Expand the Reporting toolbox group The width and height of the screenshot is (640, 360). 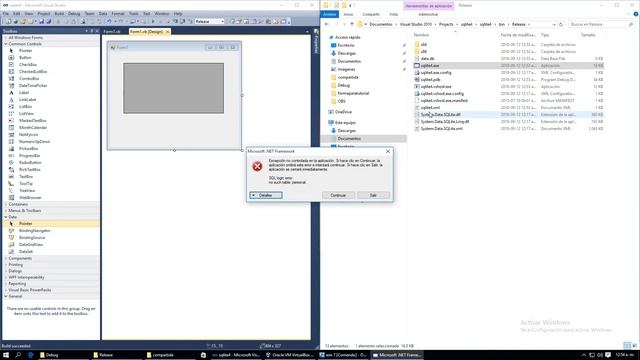[x=6, y=284]
